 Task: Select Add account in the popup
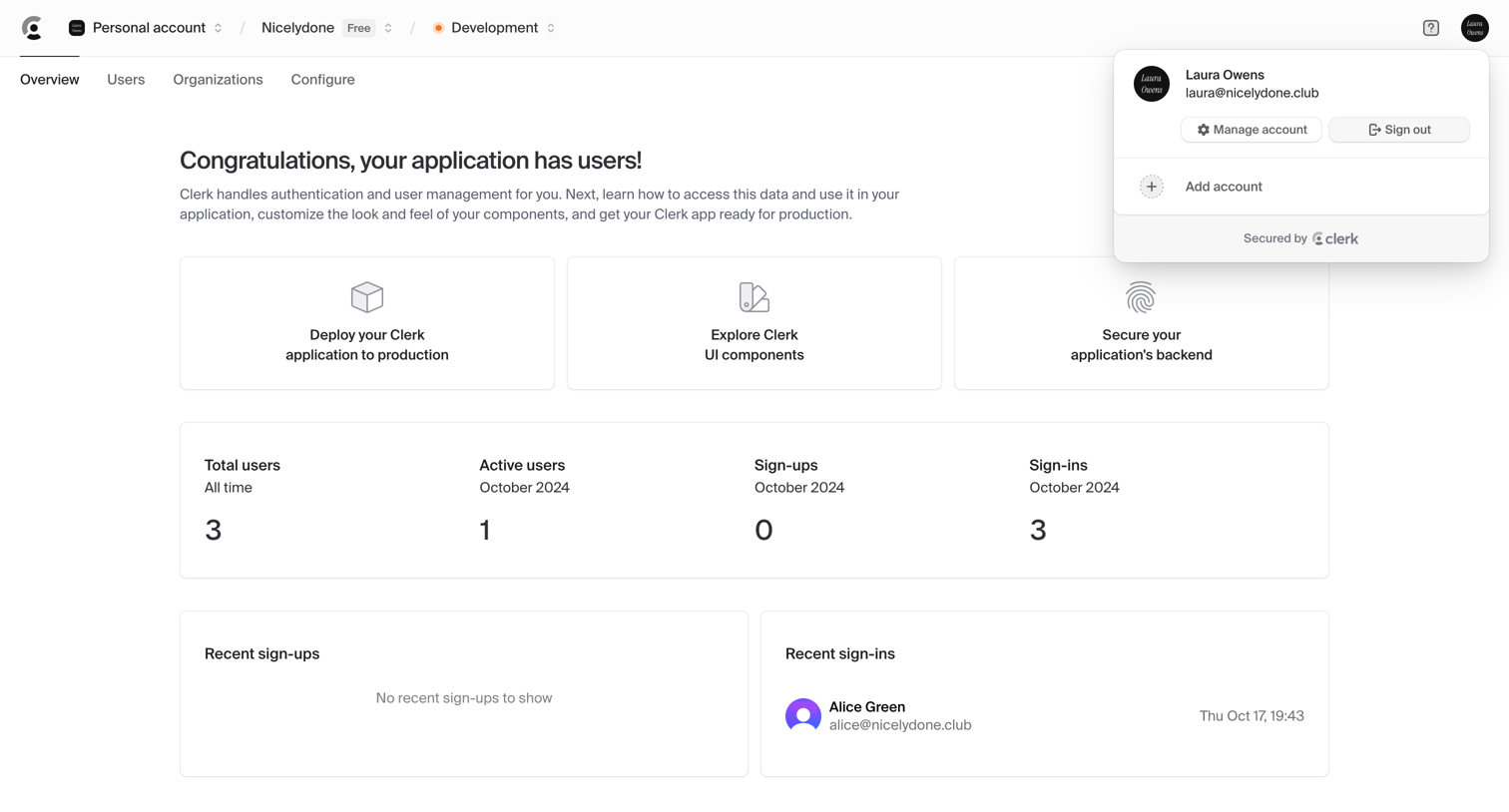click(1301, 187)
